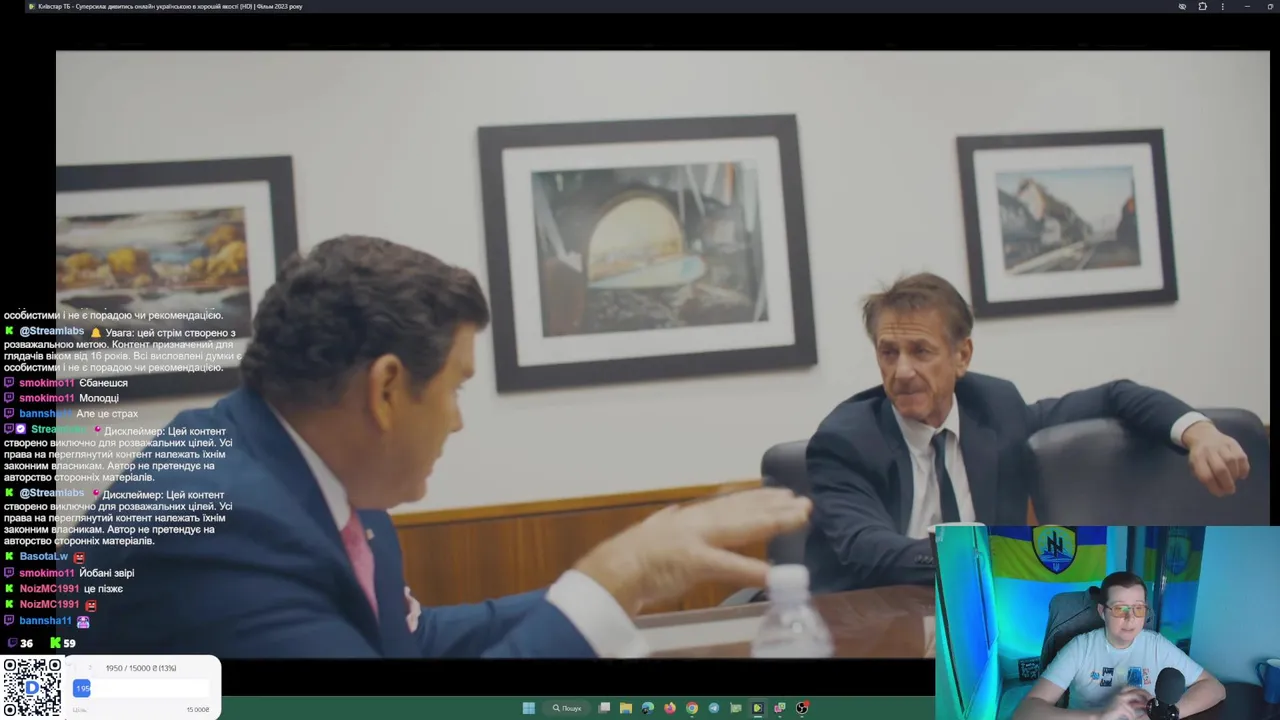Image resolution: width=1280 pixels, height=720 pixels.
Task: Click the goal text 1950 / 15000 ₴ (13%)
Action: point(141,668)
